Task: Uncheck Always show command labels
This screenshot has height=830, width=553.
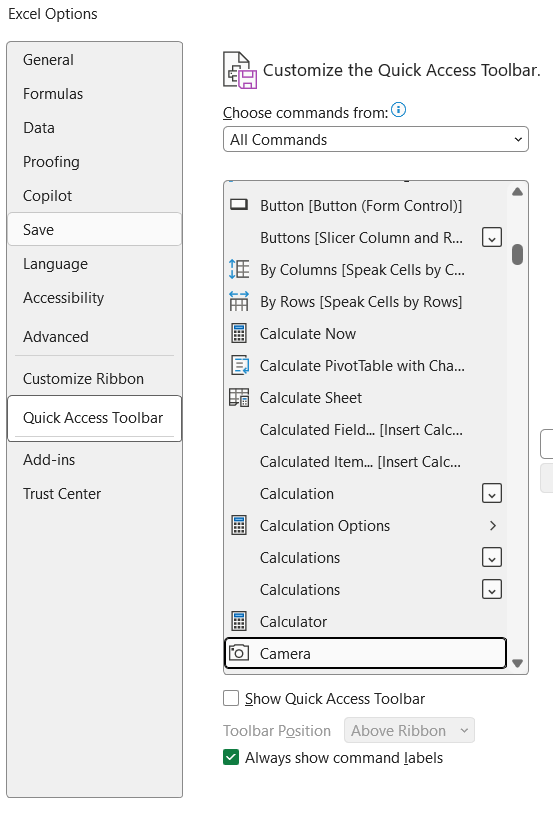Action: click(x=231, y=757)
